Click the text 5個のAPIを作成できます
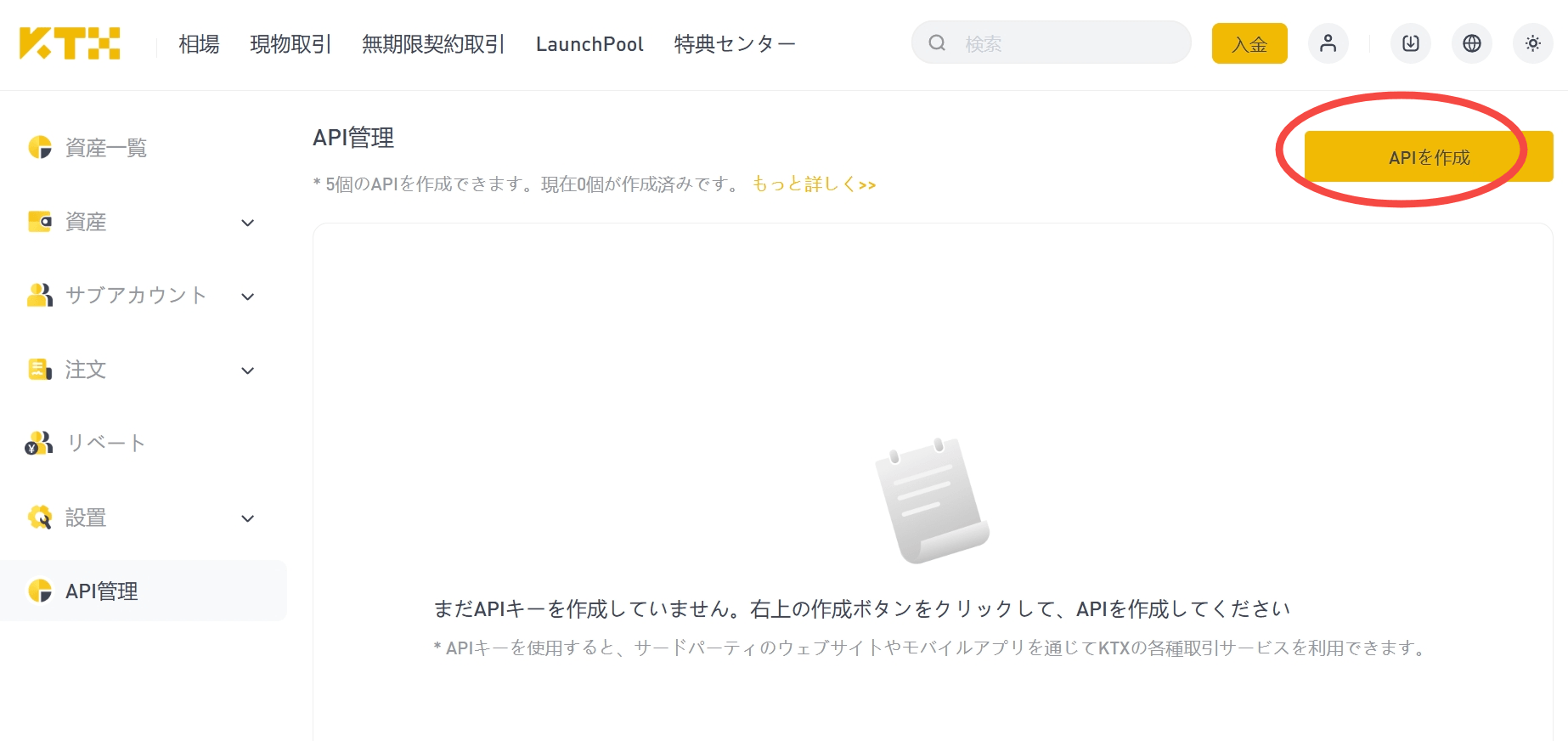 (x=425, y=184)
